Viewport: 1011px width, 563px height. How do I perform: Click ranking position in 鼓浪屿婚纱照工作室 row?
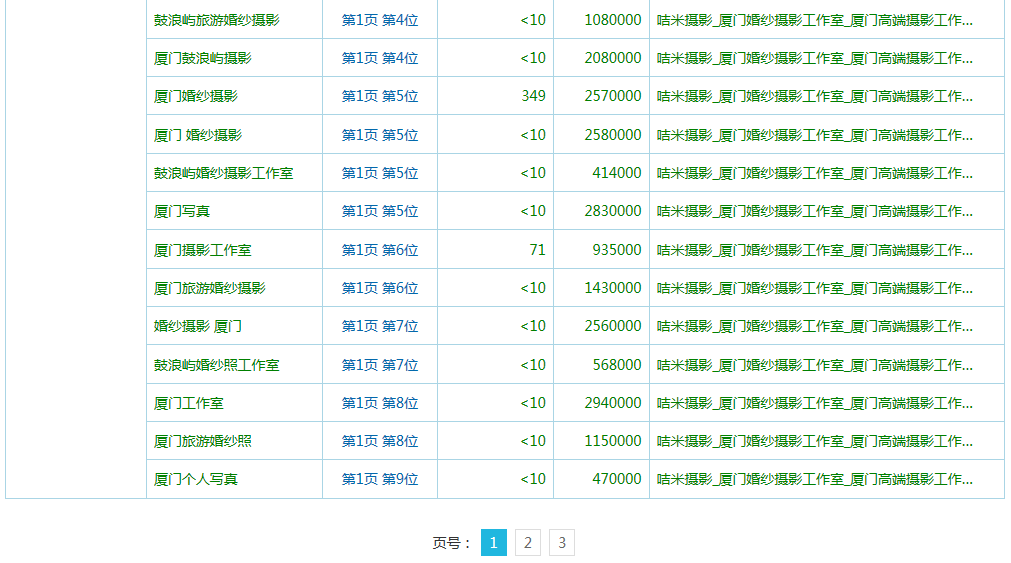(379, 365)
